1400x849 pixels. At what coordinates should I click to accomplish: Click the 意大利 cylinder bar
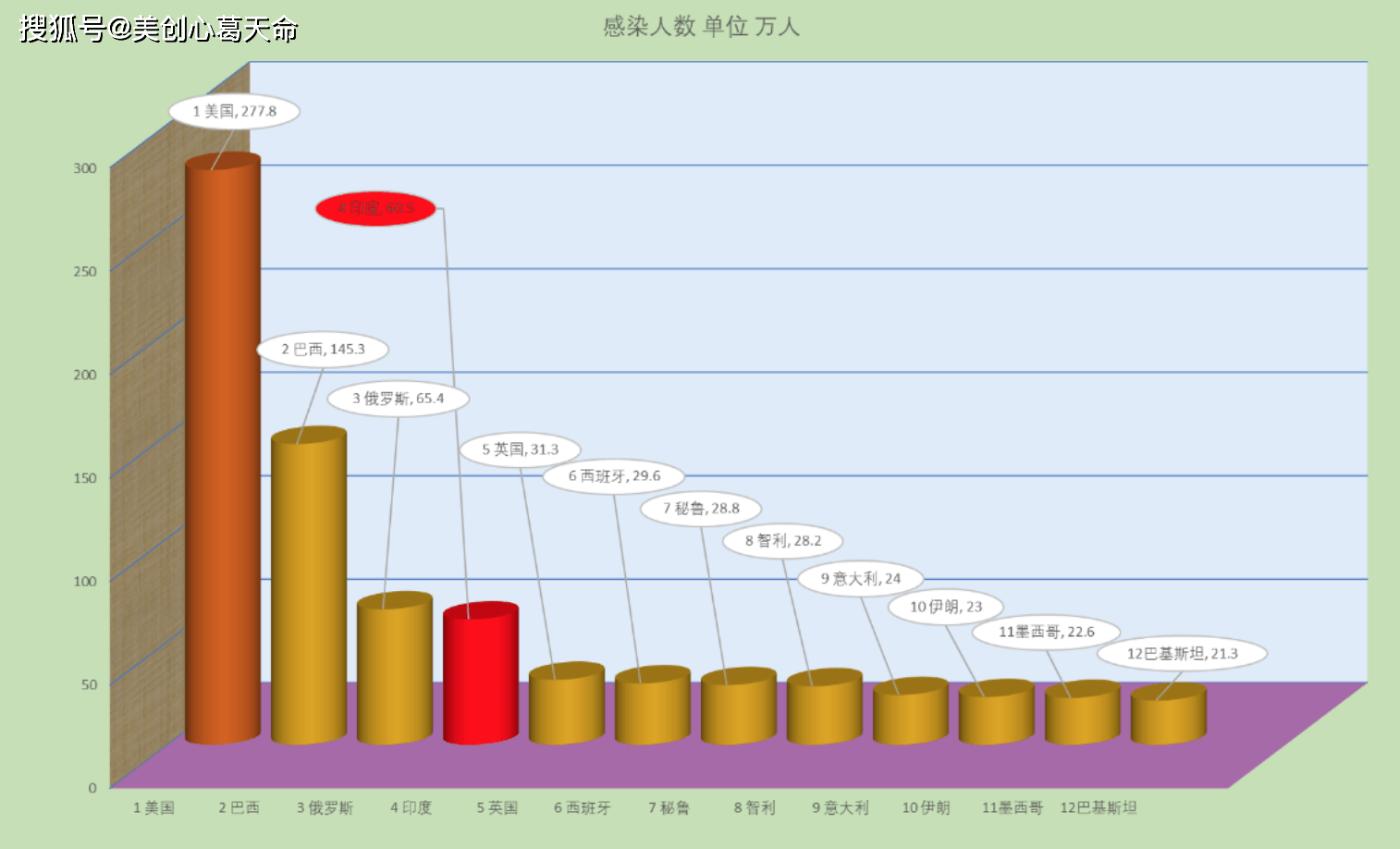pyautogui.click(x=911, y=712)
